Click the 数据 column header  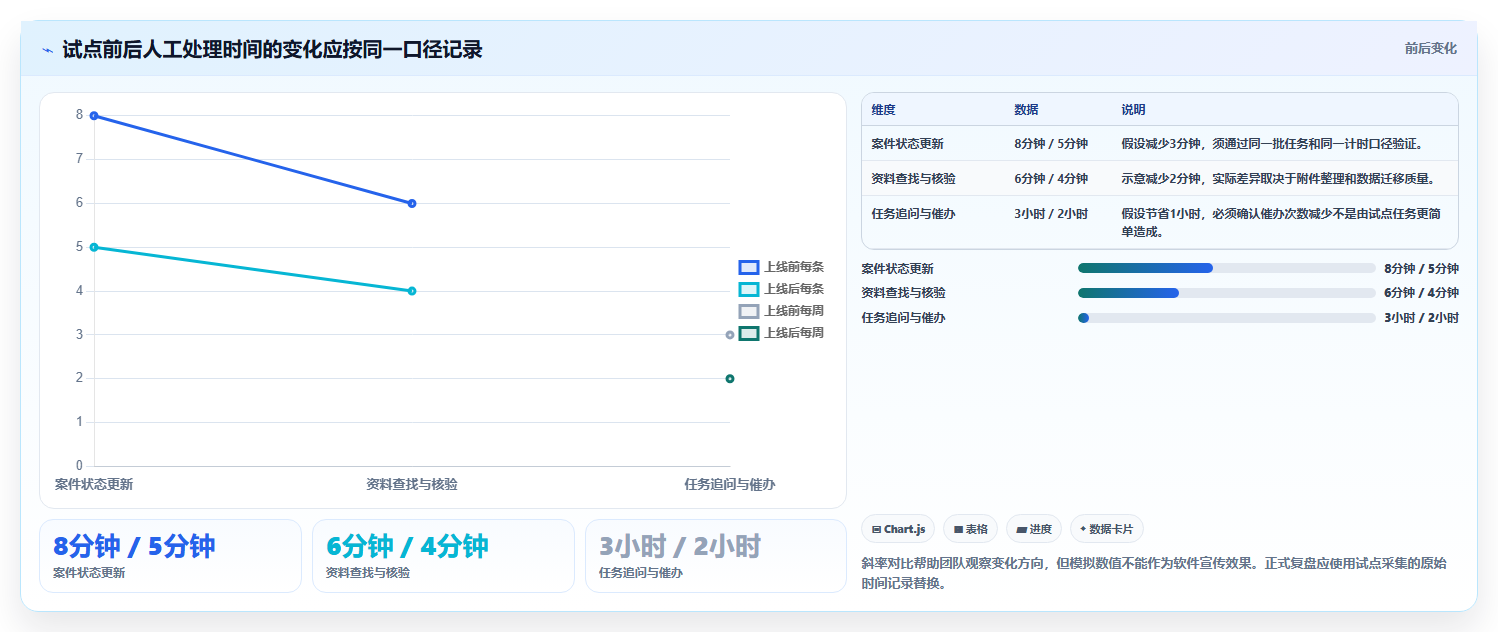pyautogui.click(x=1026, y=110)
